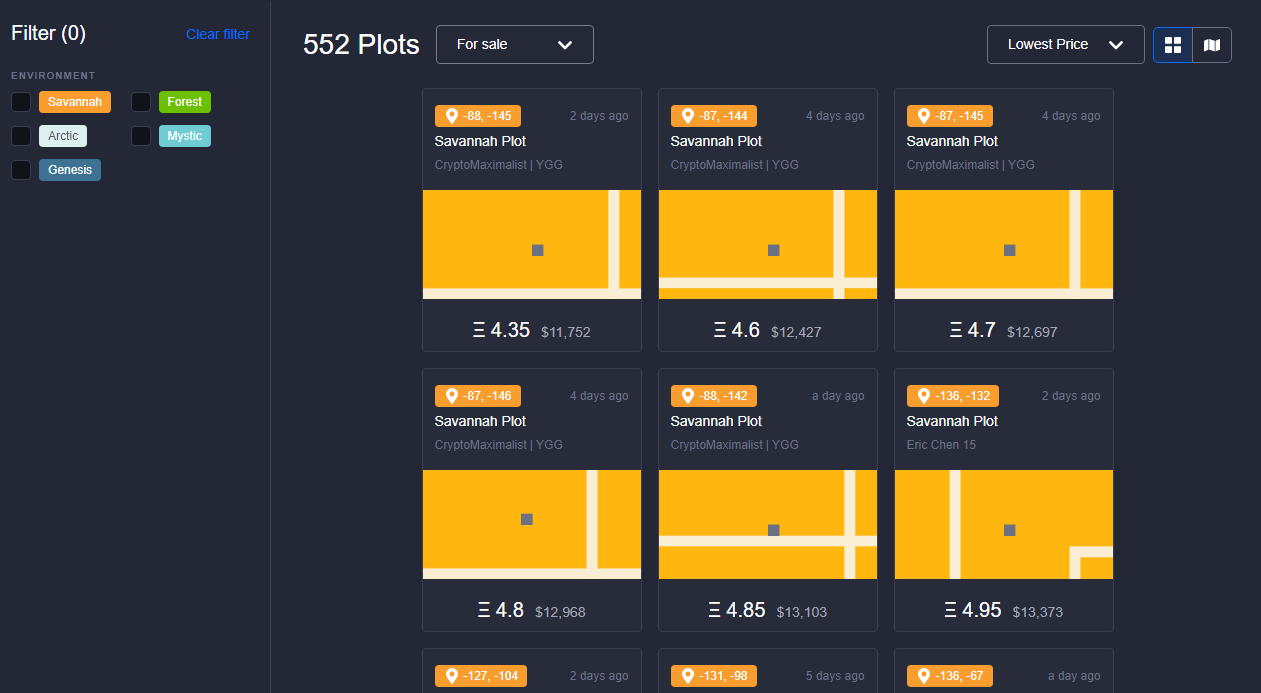This screenshot has width=1261, height=693.
Task: Click location pin on -136, -67 badge
Action: tap(923, 676)
